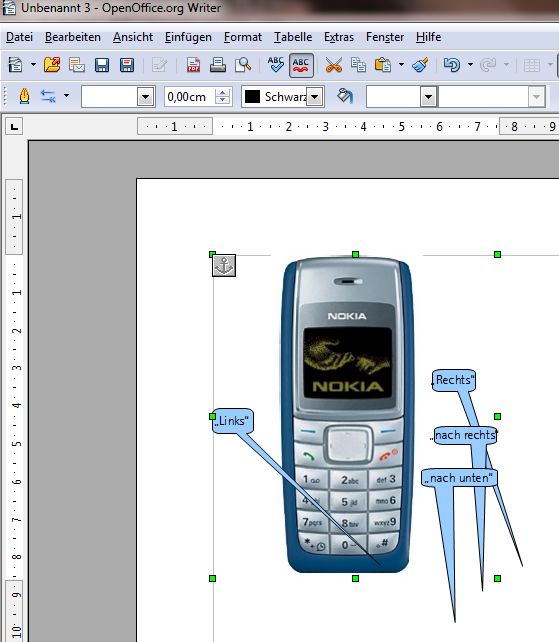Click the Open file folder icon
The width and height of the screenshot is (559, 642).
pyautogui.click(x=52, y=65)
